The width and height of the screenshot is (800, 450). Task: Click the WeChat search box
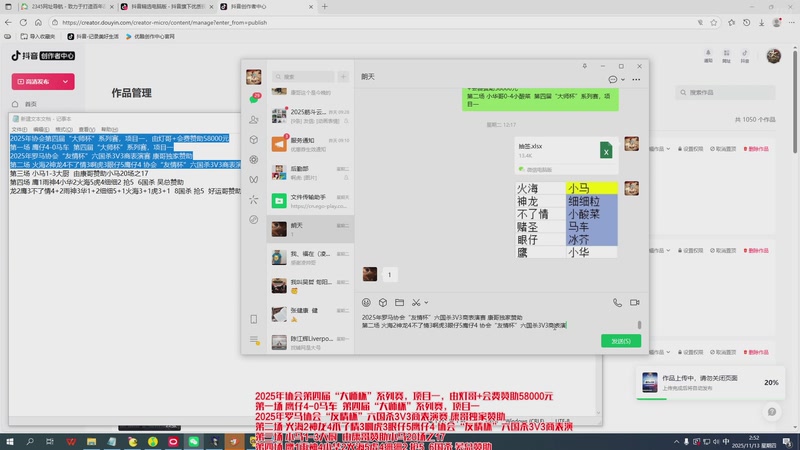coord(303,77)
